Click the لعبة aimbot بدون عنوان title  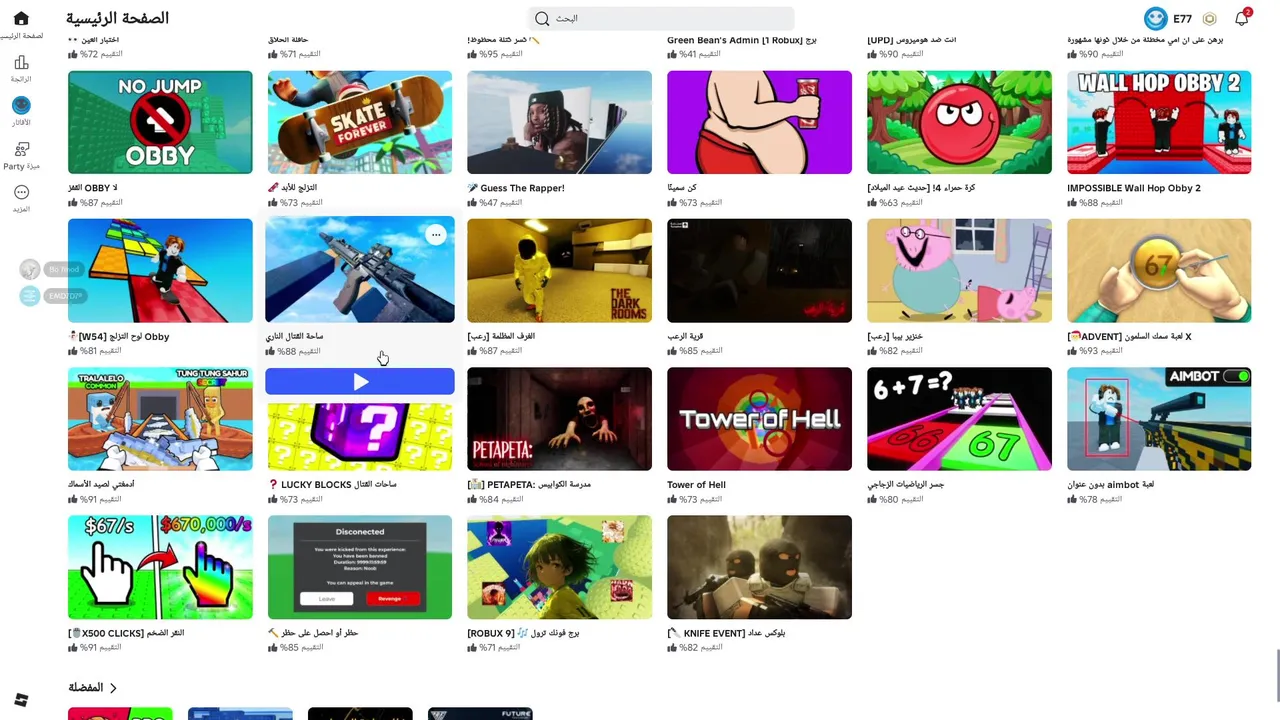1110,485
